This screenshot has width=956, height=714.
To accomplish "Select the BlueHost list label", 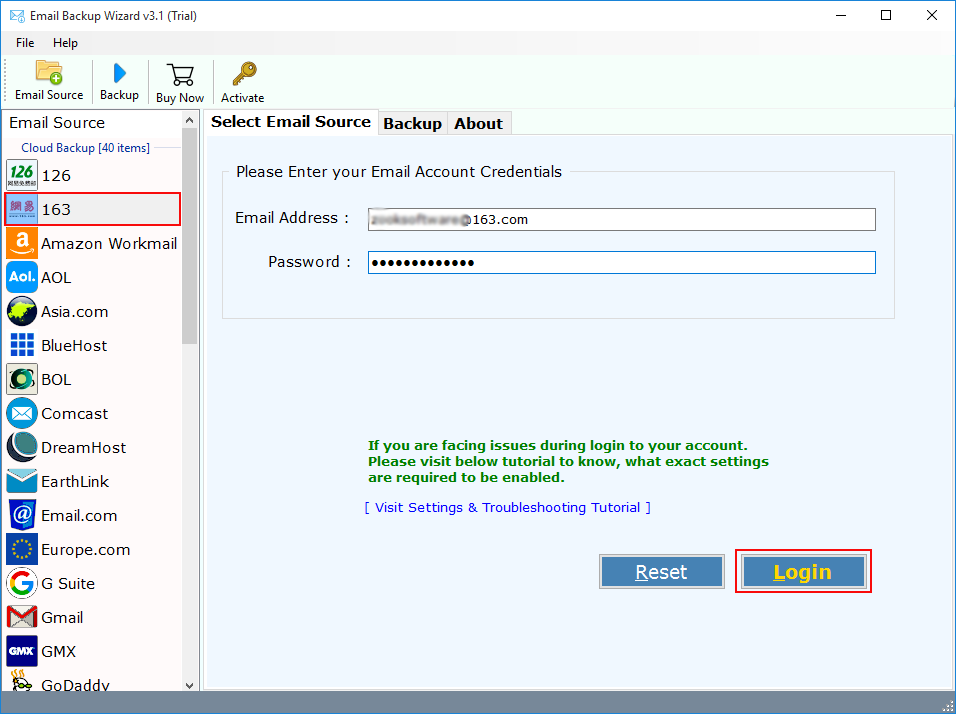I will point(74,345).
